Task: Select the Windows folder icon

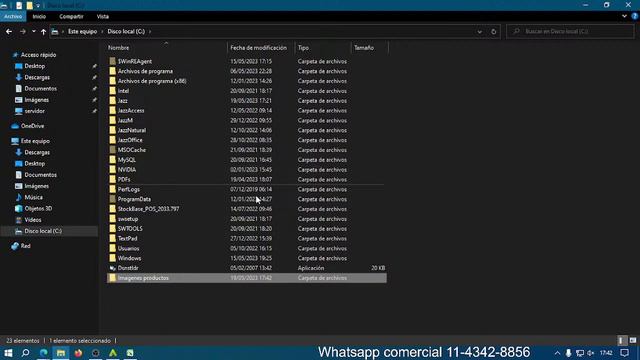Action: 113,258
